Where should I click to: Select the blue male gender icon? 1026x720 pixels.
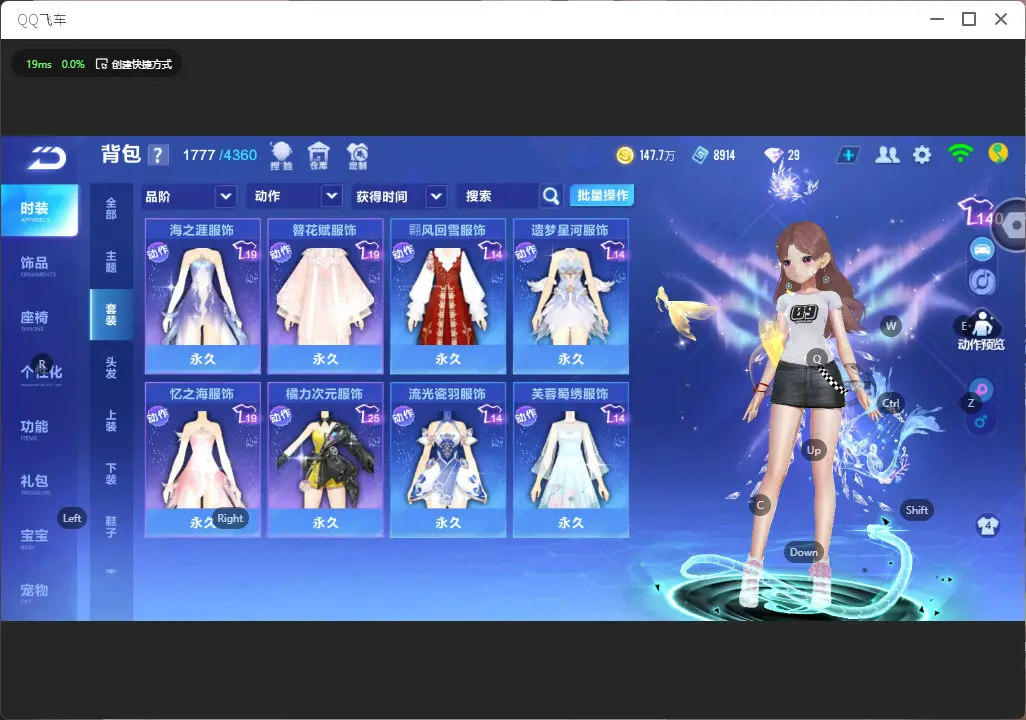pos(980,421)
